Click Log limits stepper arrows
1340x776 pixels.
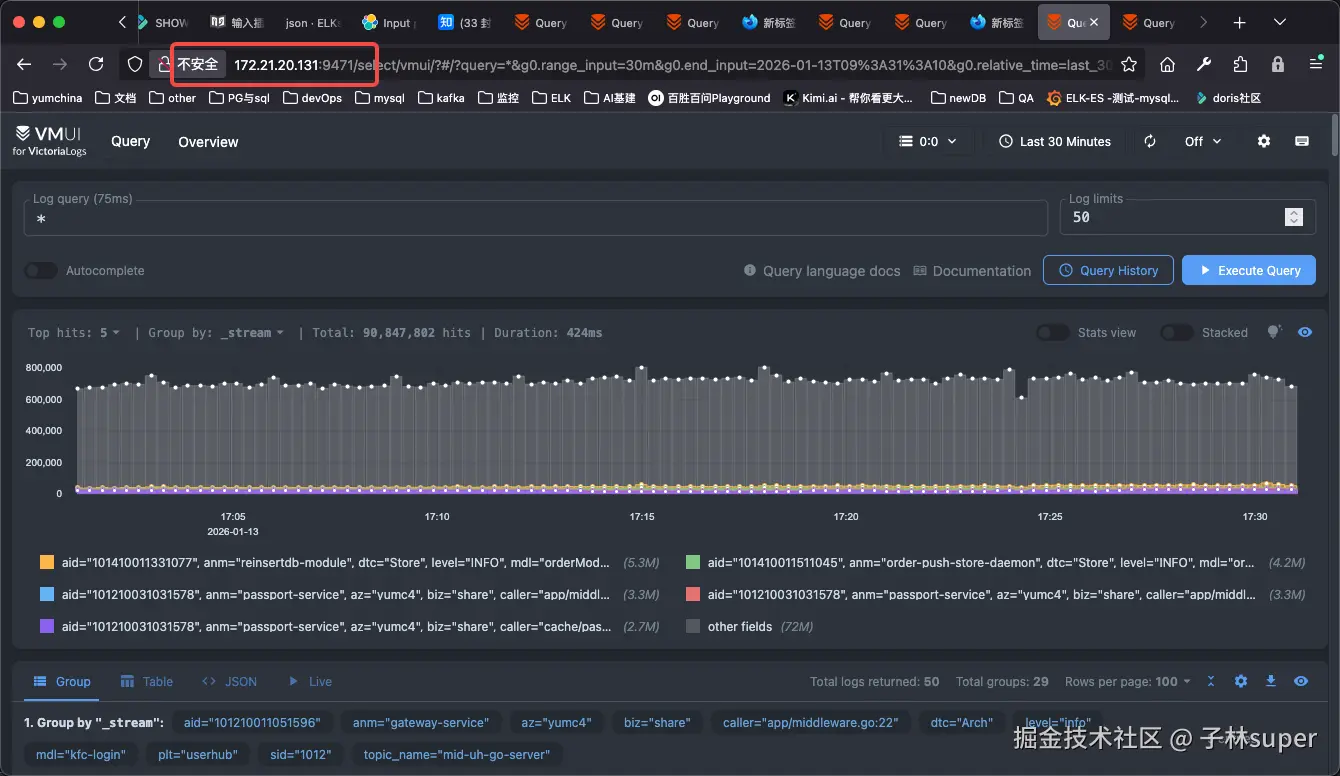click(x=1294, y=216)
